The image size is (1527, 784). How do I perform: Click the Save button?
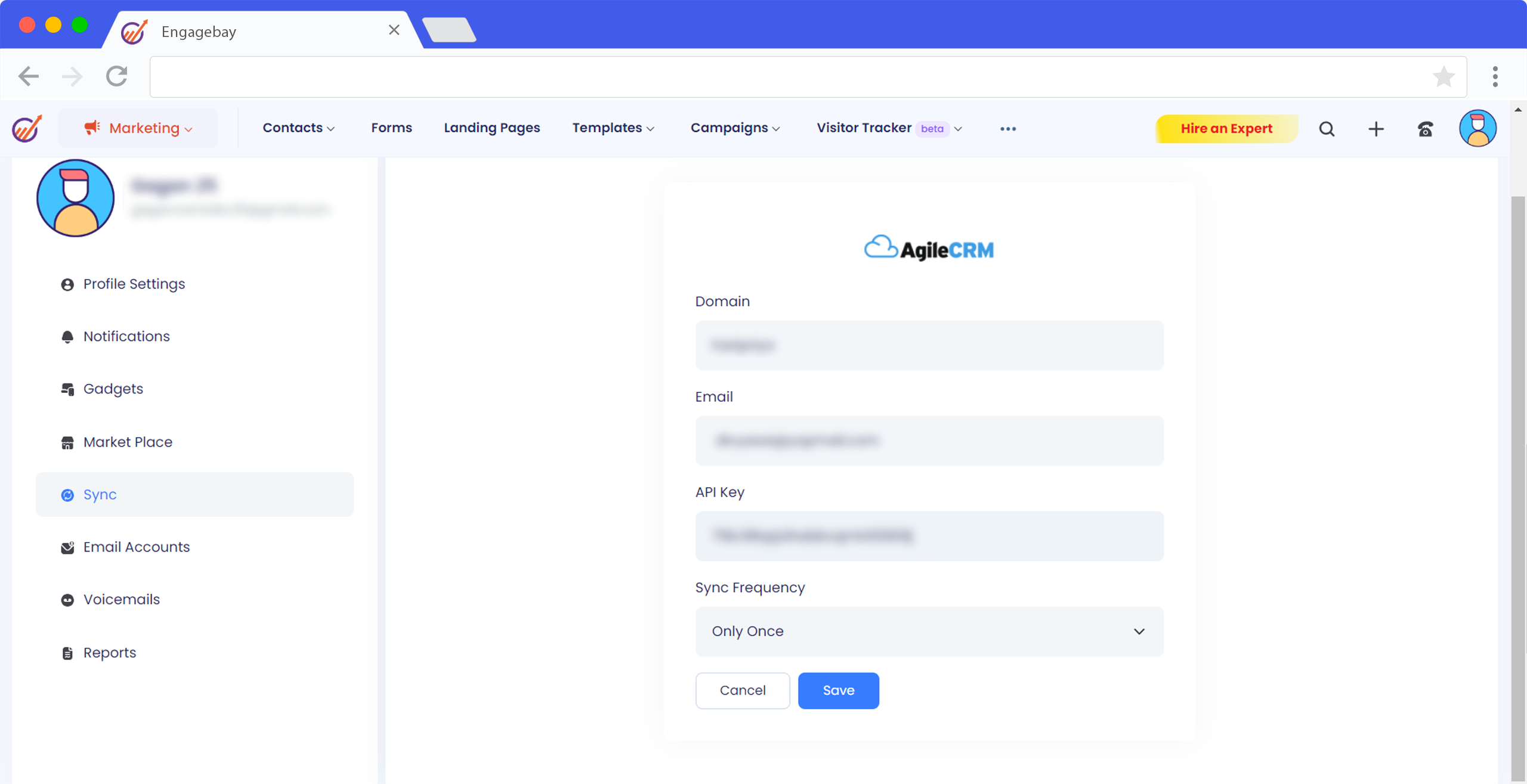838,690
